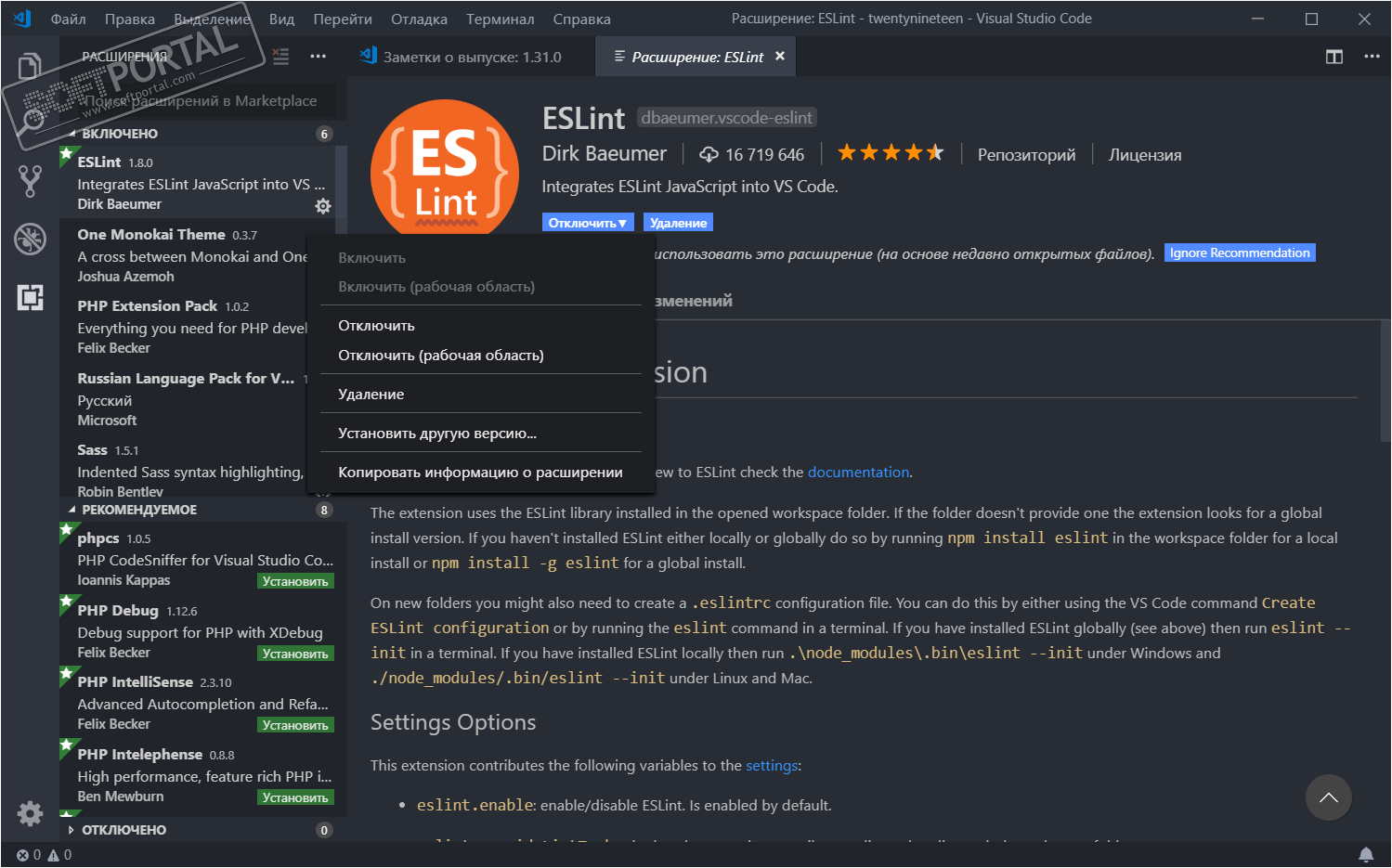The height and width of the screenshot is (868, 1392).
Task: Click the warnings count in status bar
Action: (x=59, y=855)
